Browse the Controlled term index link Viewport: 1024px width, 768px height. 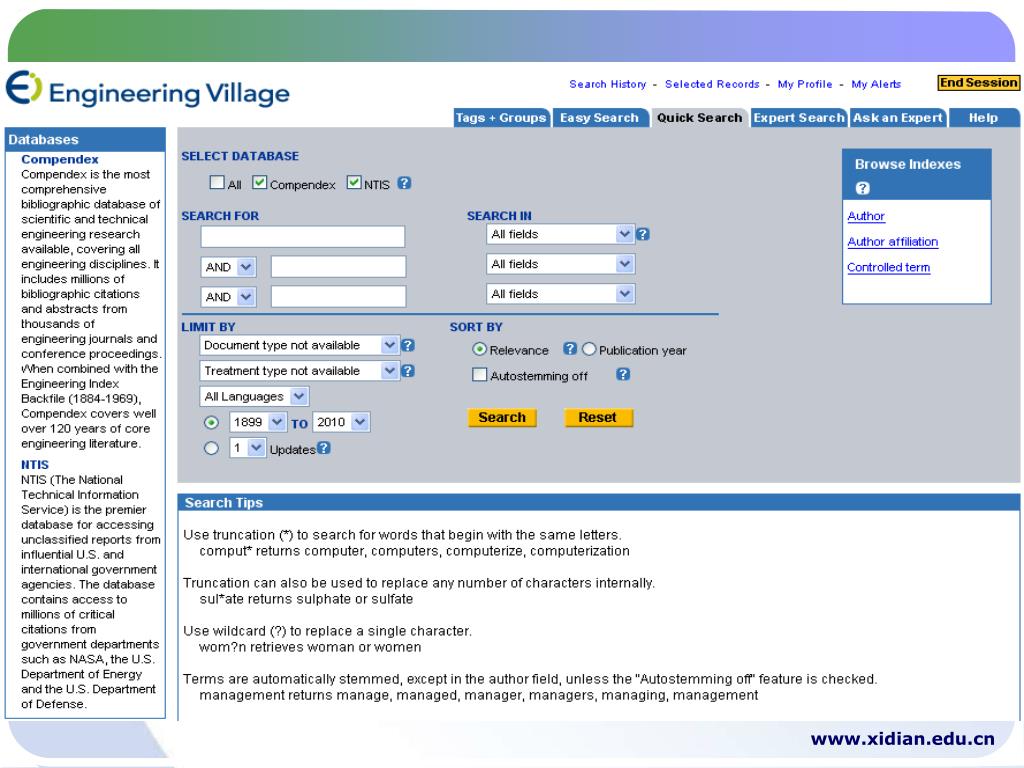coord(888,267)
